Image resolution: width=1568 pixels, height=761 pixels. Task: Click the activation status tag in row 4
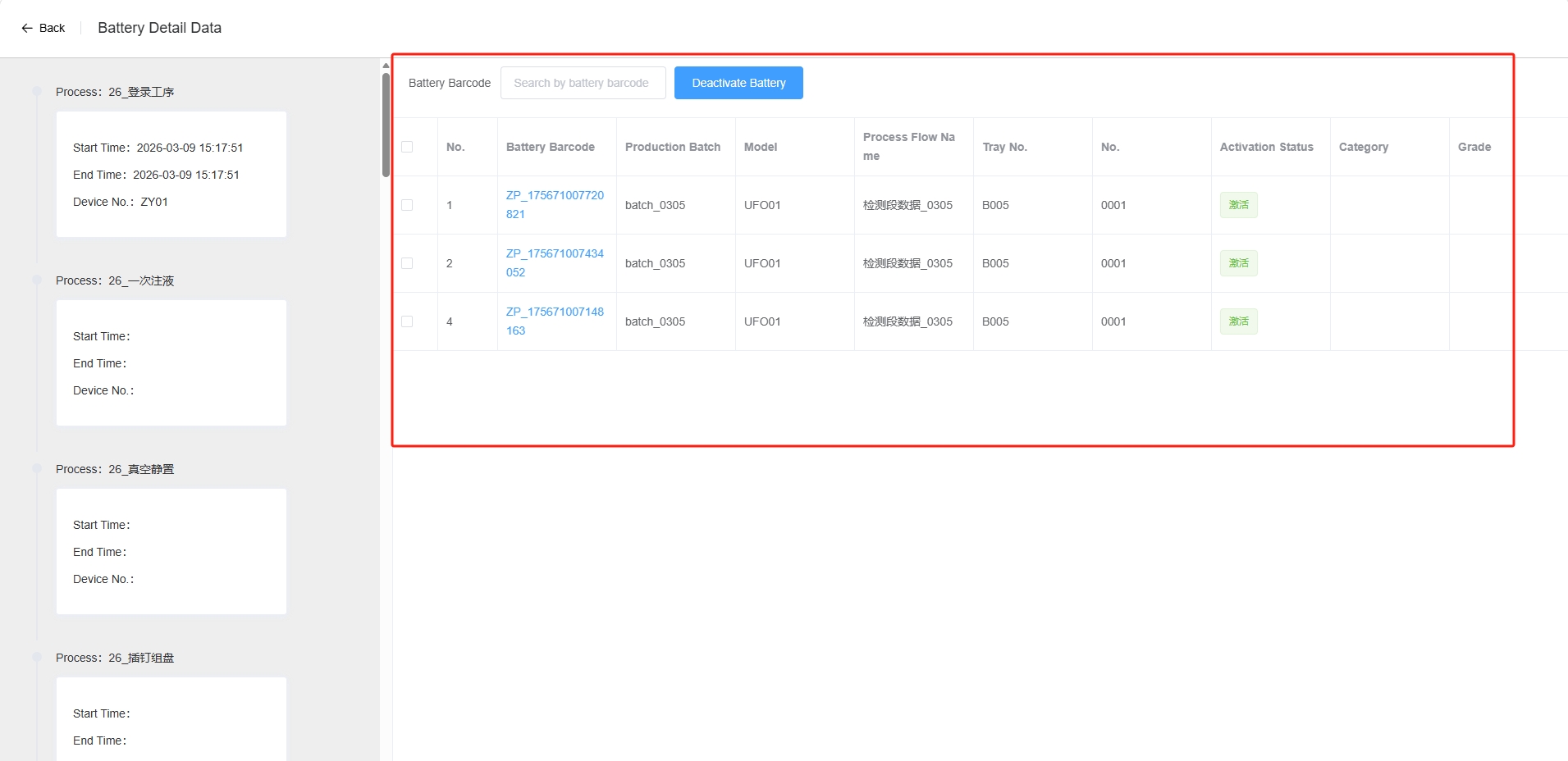pos(1238,321)
